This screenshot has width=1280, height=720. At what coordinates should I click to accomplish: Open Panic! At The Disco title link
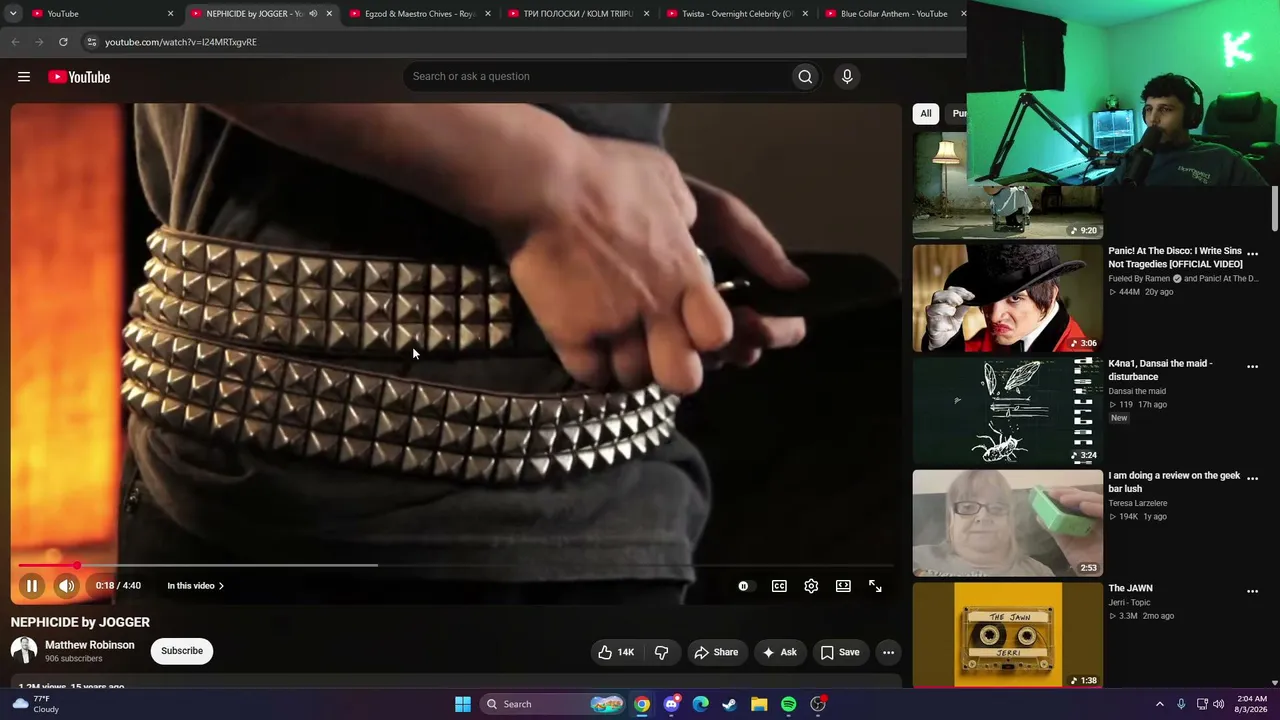click(1175, 257)
